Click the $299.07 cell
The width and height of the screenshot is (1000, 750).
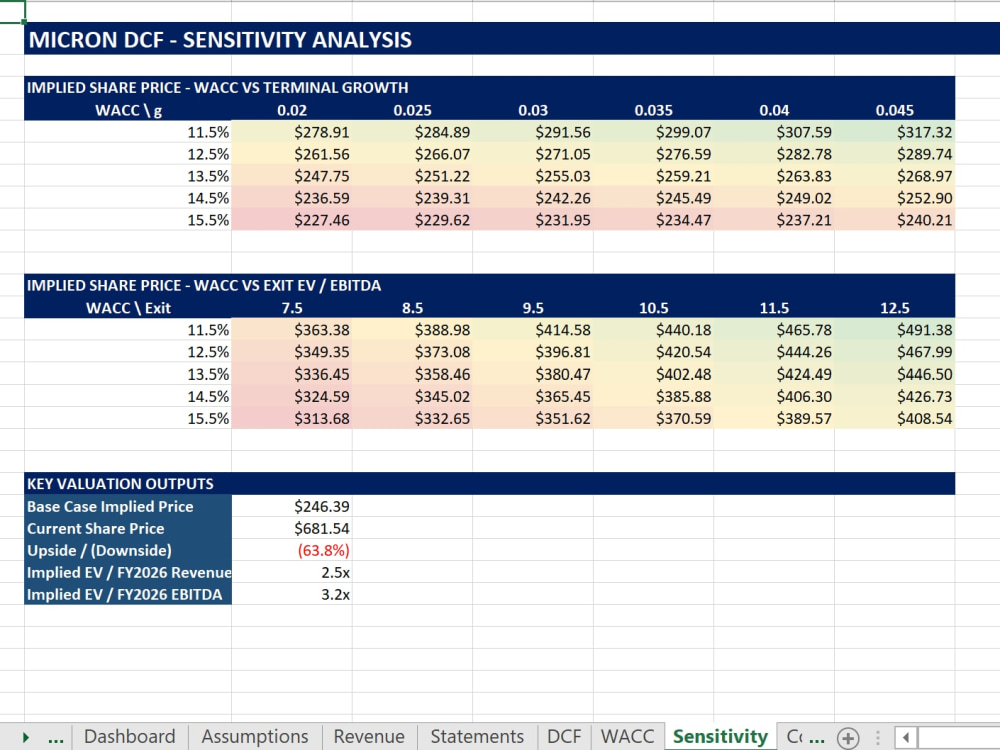coord(653,132)
